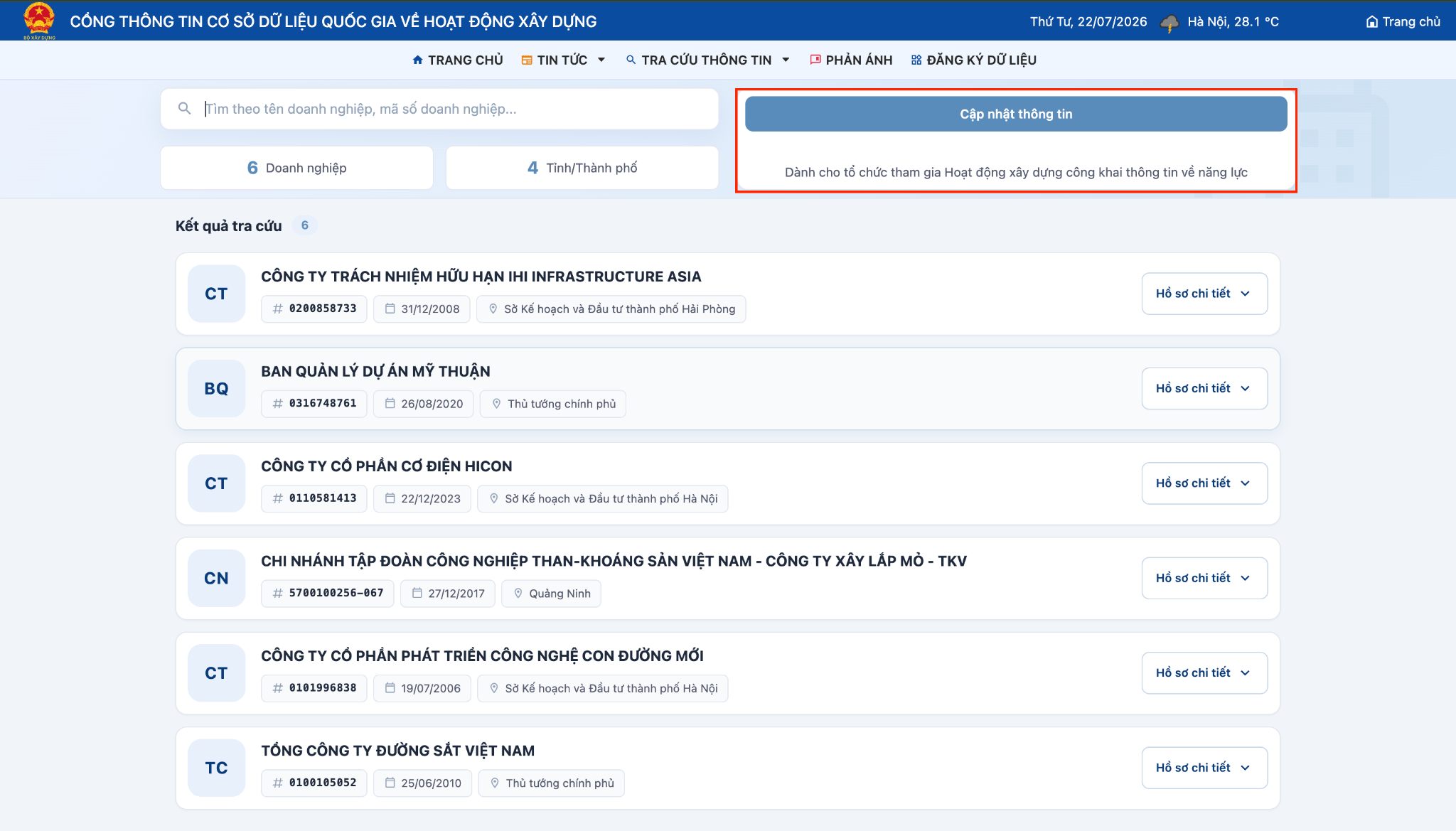Click the house icon beside TRANG CHỦ
Screen dimensions: 1456x831
coord(417,60)
